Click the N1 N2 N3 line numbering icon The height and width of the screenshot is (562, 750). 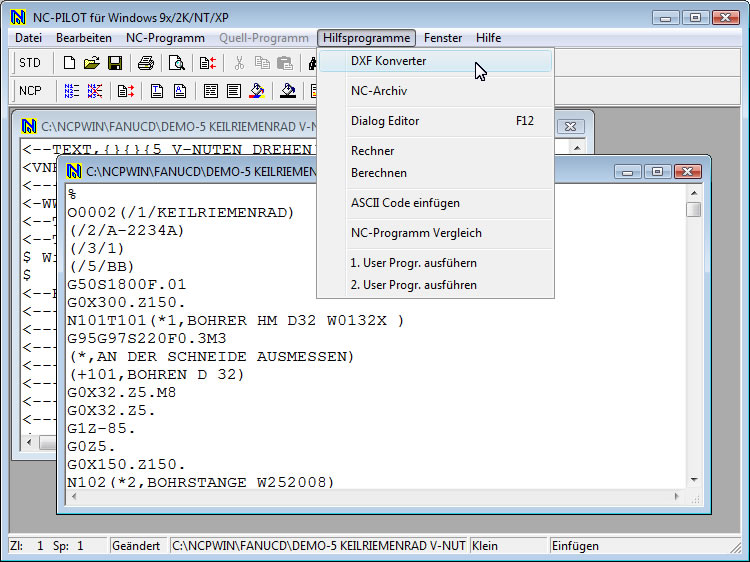click(72, 91)
